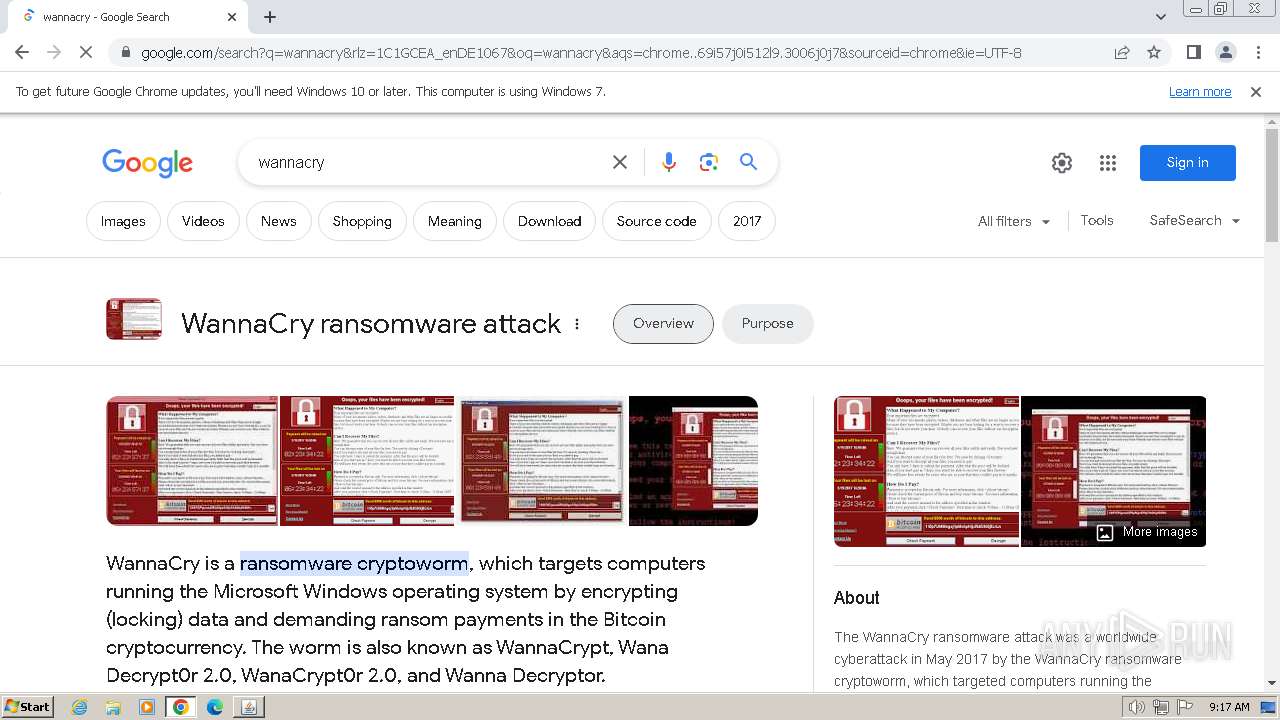Toggle the Chrome side panel icon
The image size is (1280, 720).
[x=1194, y=53]
